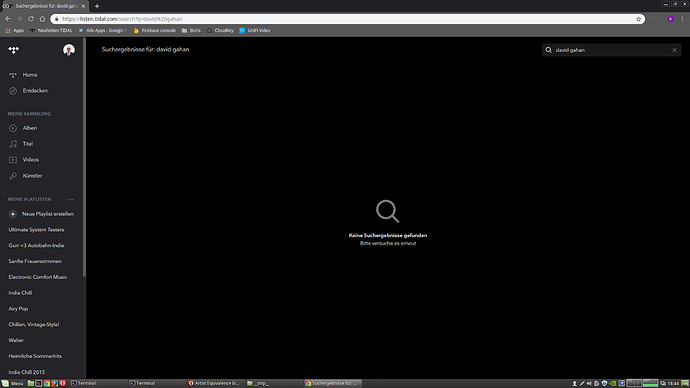Click the browser address bar
This screenshot has width=690, height=388.
tap(348, 19)
